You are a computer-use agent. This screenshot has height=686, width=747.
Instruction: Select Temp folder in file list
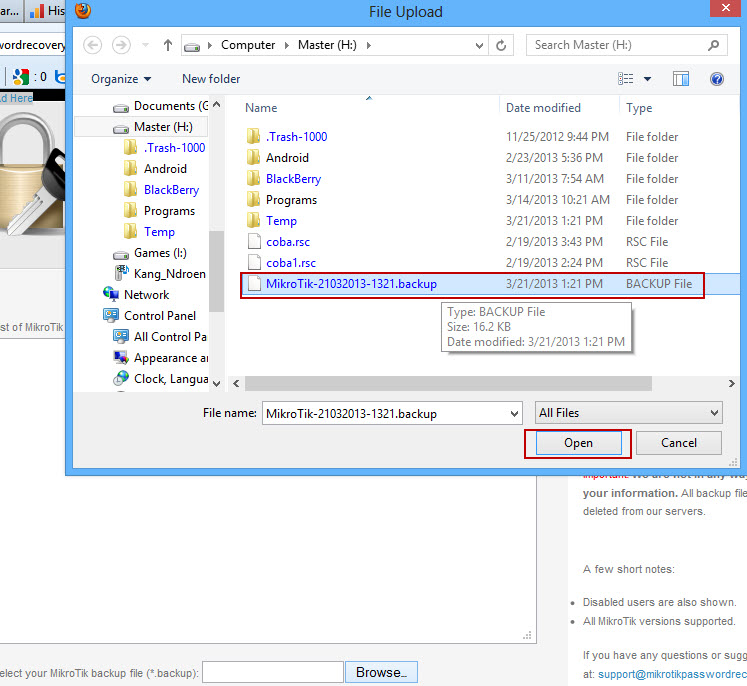pos(281,221)
